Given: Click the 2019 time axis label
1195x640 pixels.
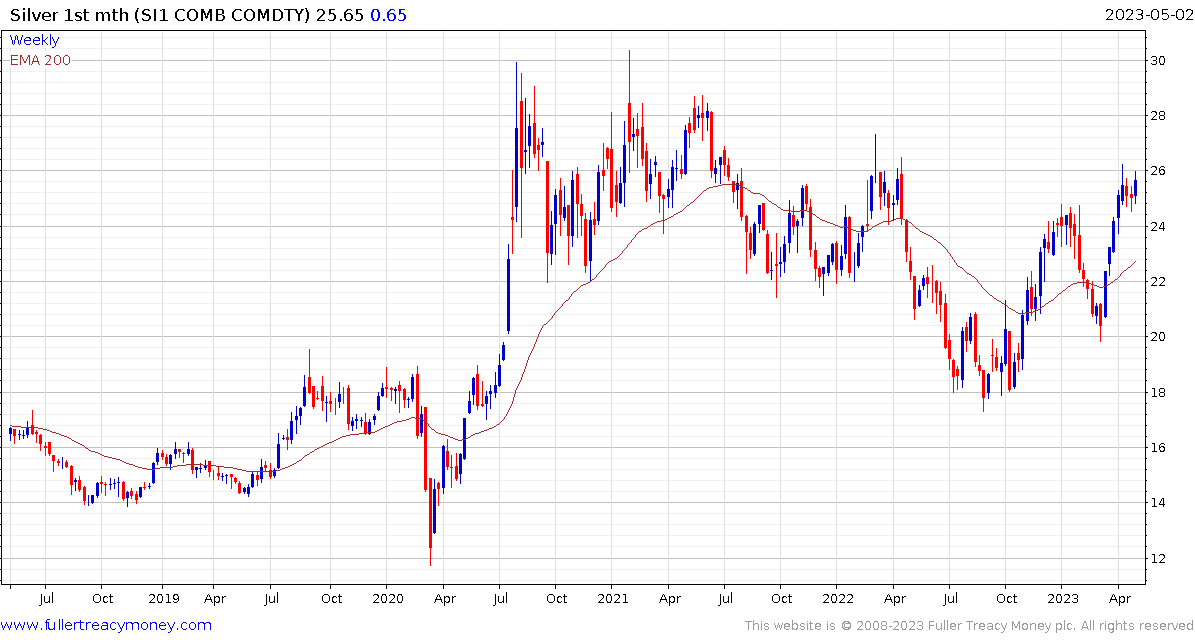Looking at the screenshot, I should (163, 599).
